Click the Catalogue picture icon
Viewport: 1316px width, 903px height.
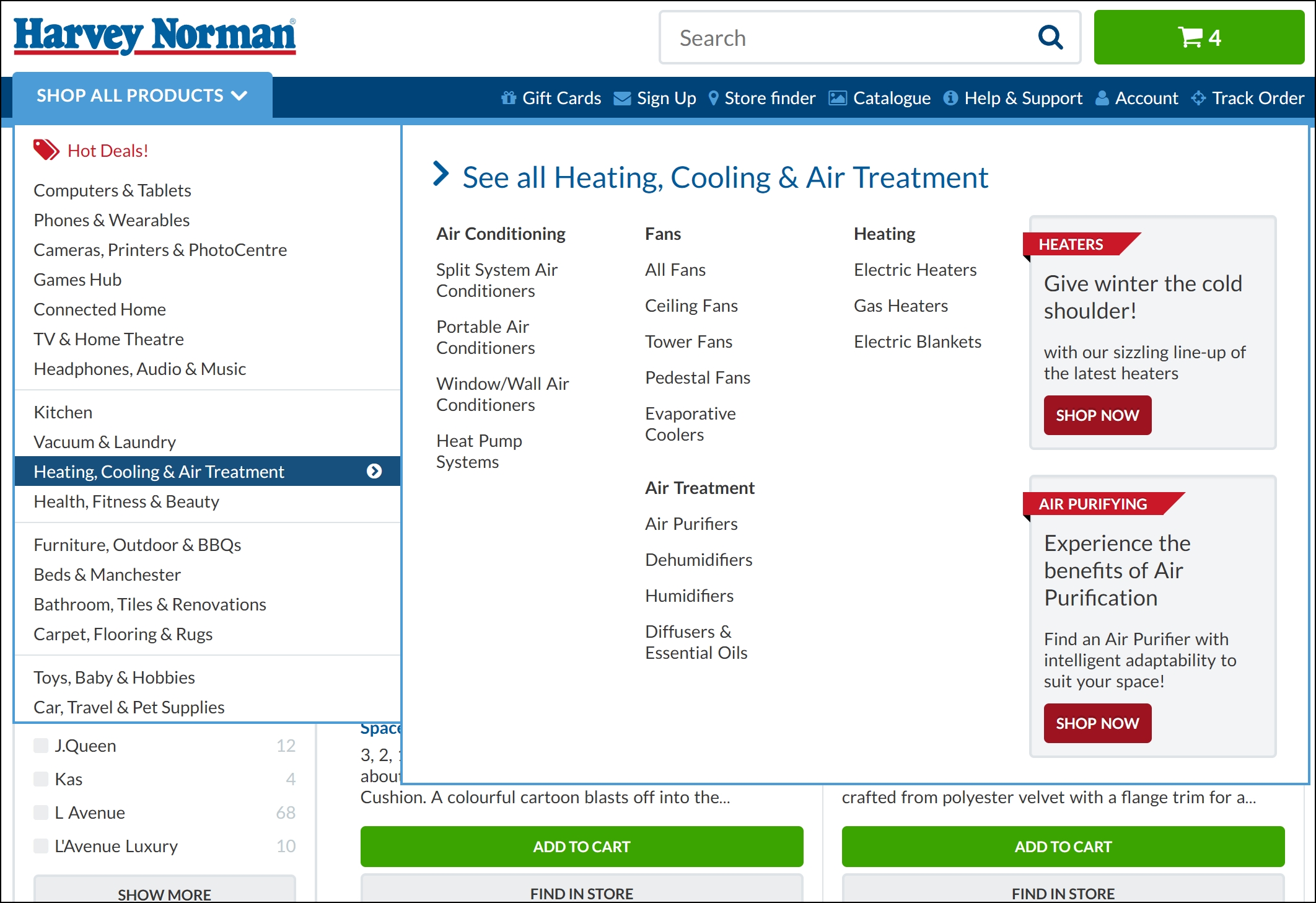[x=837, y=98]
